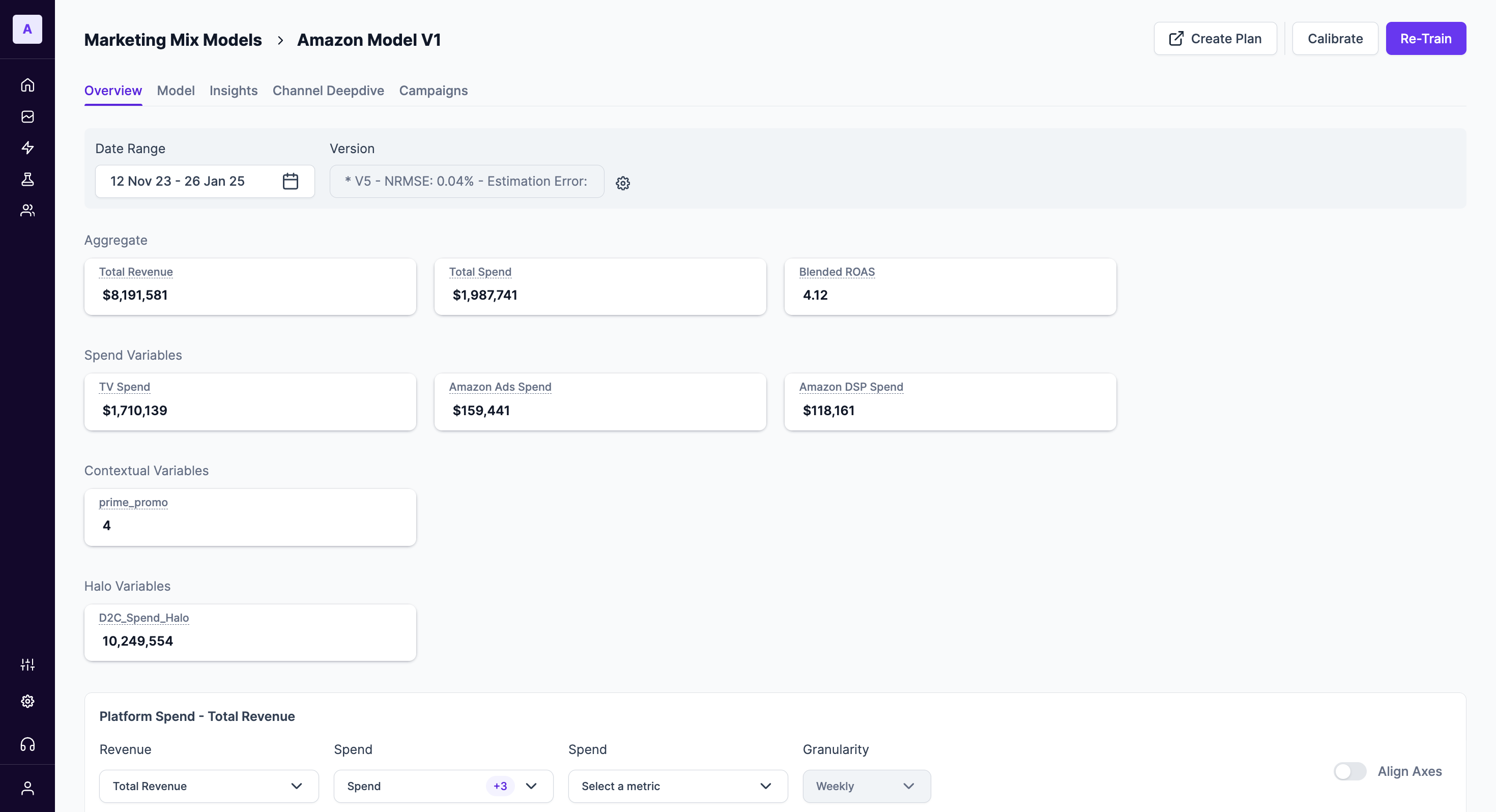Image resolution: width=1496 pixels, height=812 pixels.
Task: Click the Create Plan button
Action: click(x=1214, y=39)
